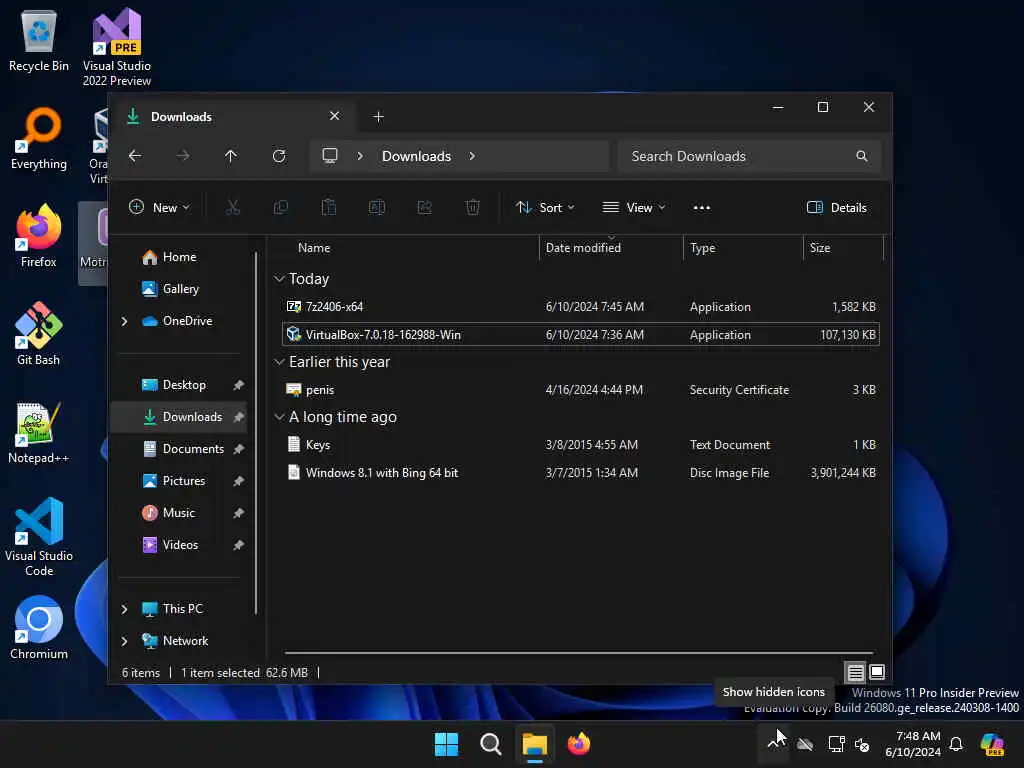Click the PC icon in address bar
The height and width of the screenshot is (768, 1024).
pyautogui.click(x=330, y=155)
